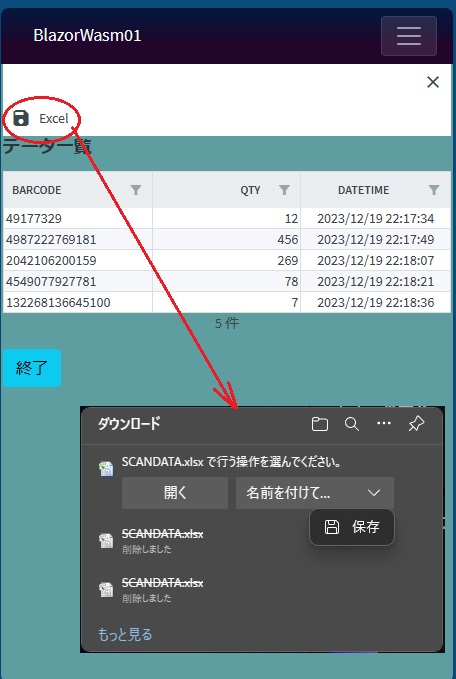Filter the DATETIME column
The width and height of the screenshot is (456, 679).
[x=433, y=190]
